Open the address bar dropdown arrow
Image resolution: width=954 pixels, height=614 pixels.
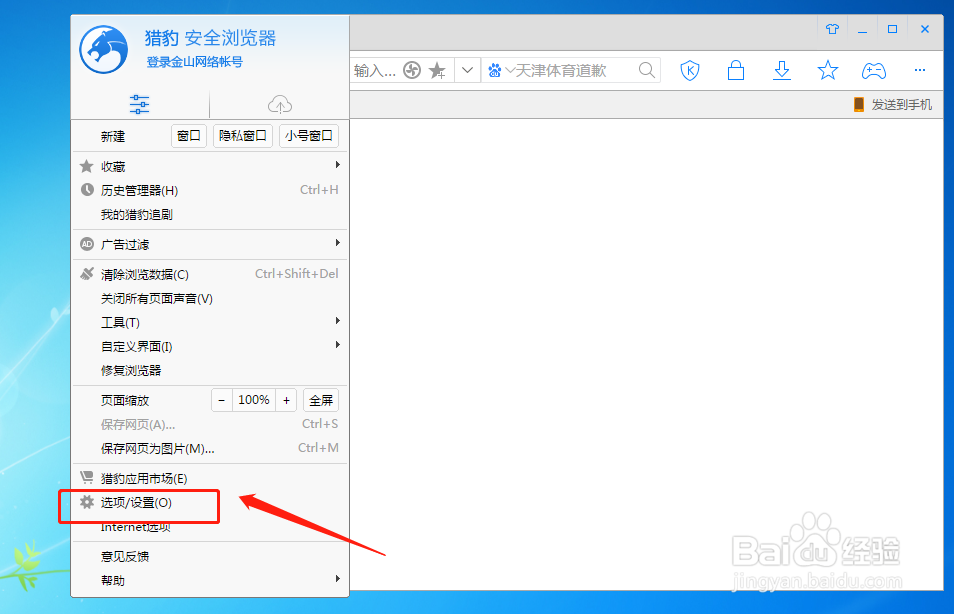(467, 70)
